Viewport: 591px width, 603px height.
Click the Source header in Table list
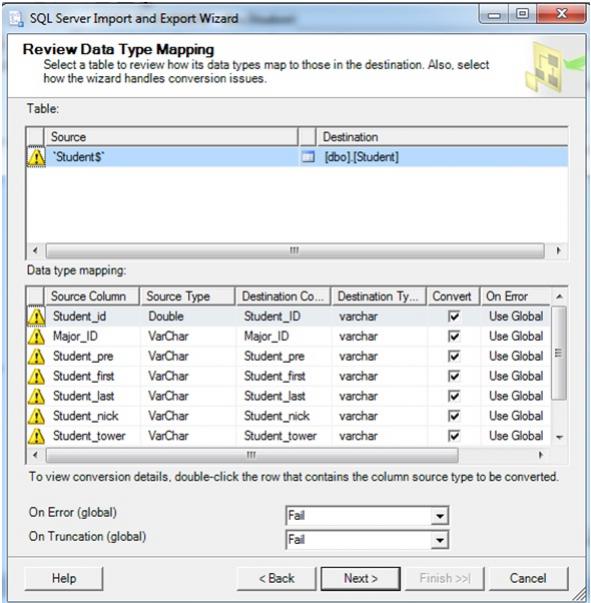tap(171, 137)
